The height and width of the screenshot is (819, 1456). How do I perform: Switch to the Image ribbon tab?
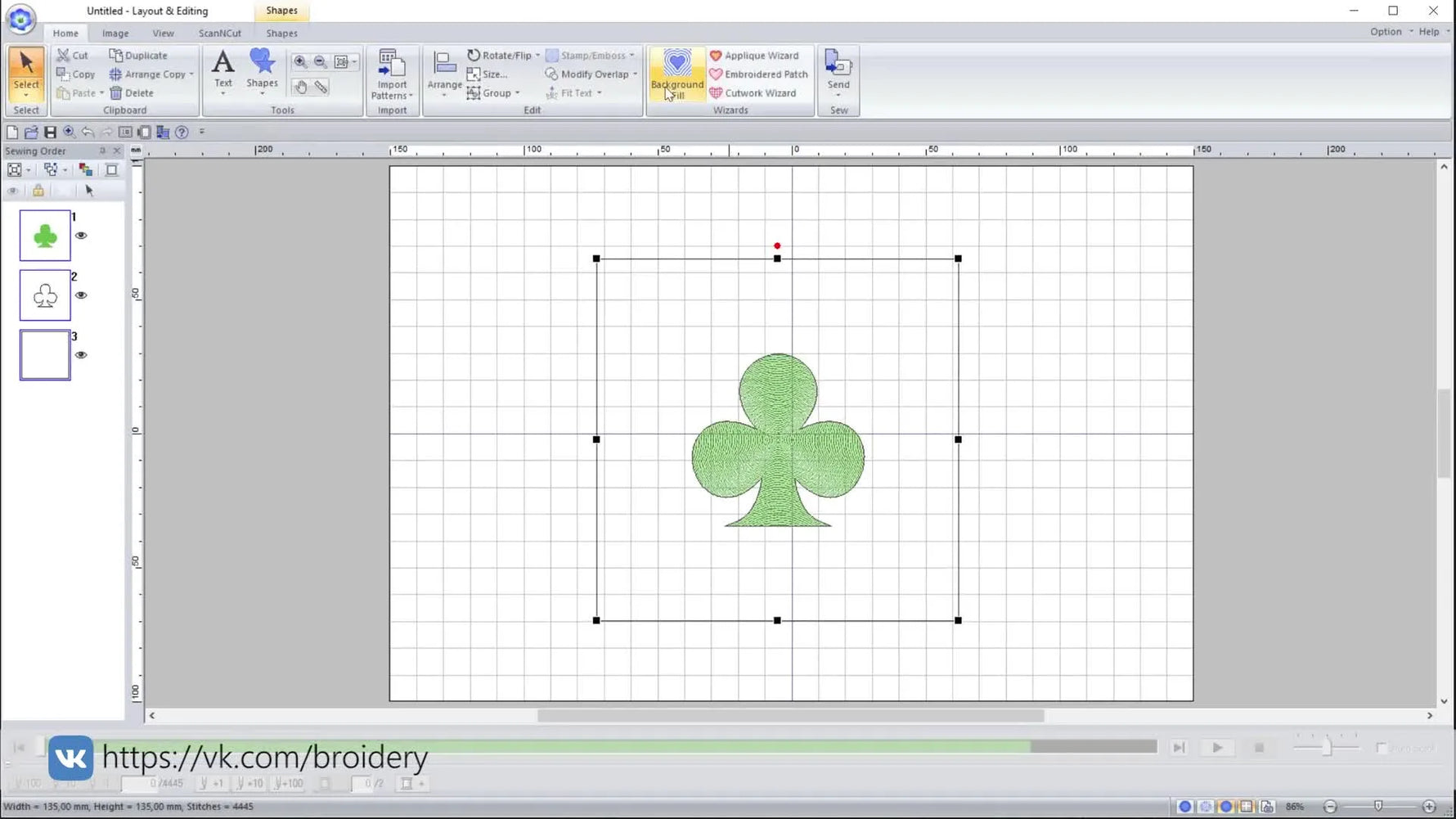[x=115, y=33]
